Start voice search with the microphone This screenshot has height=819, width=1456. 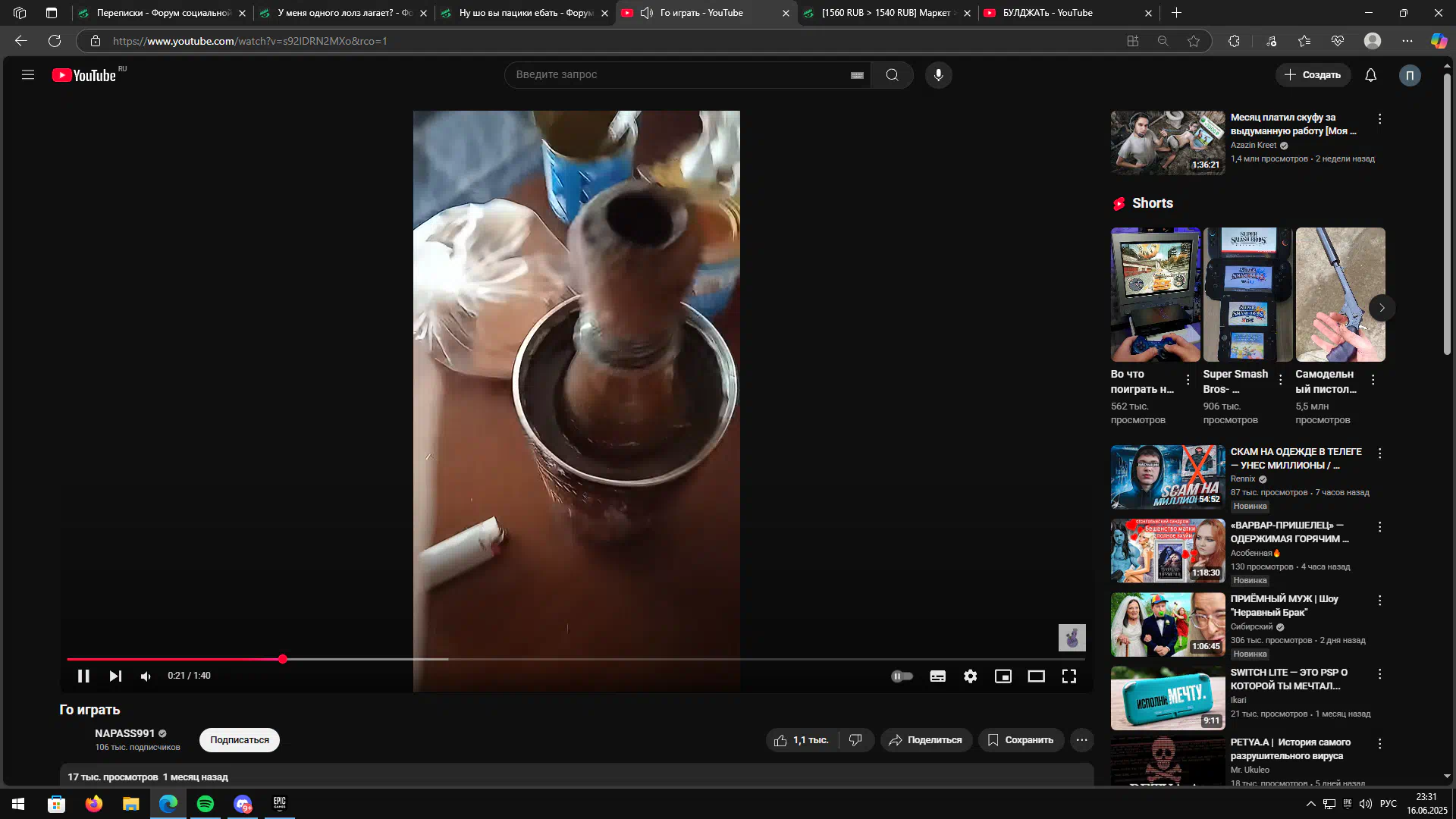[938, 75]
